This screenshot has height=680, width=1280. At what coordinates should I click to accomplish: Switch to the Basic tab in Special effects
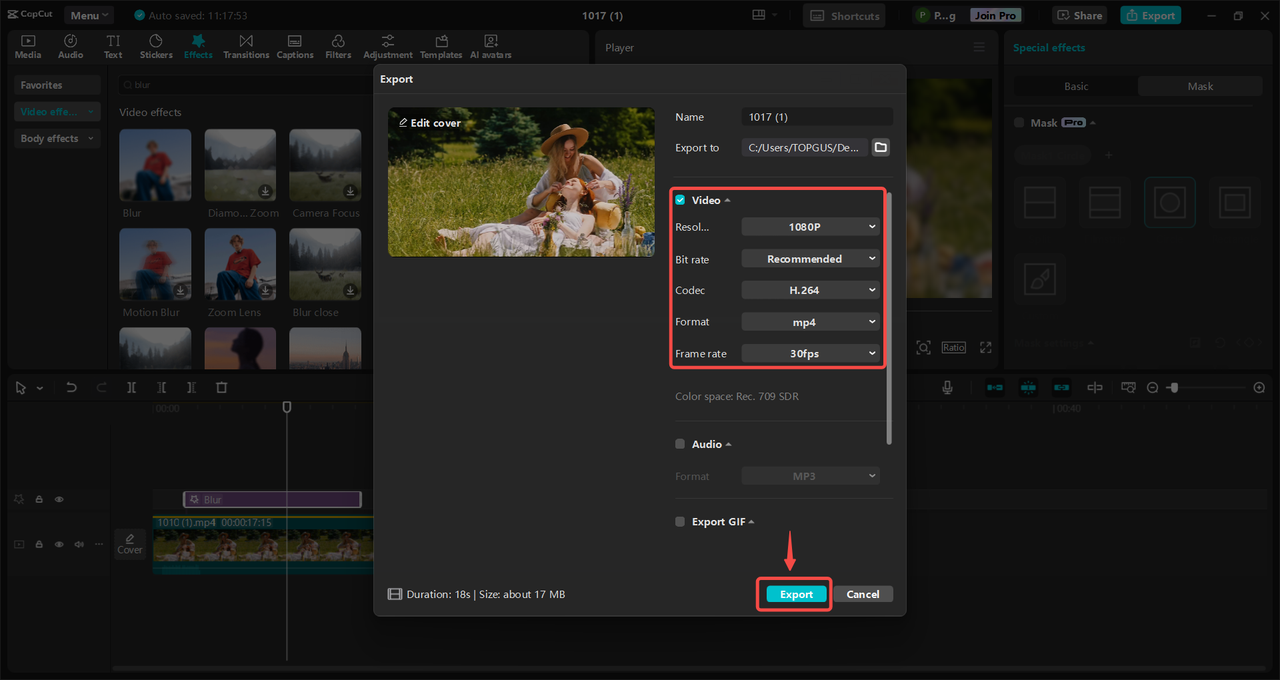pyautogui.click(x=1076, y=86)
